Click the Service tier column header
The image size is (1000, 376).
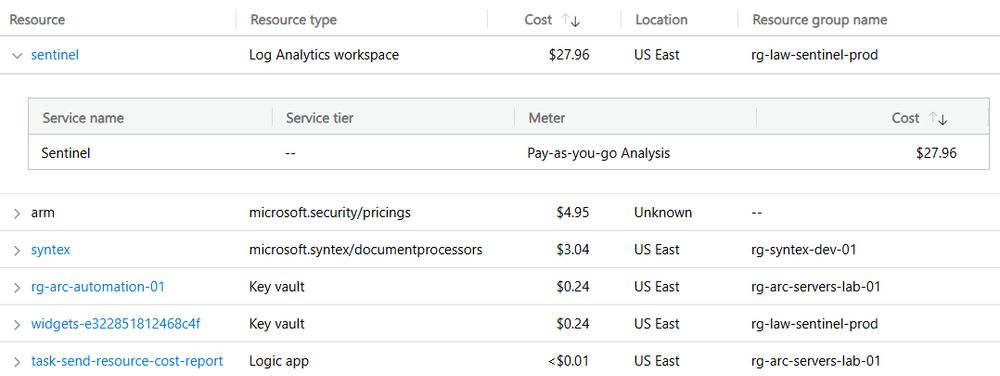[320, 118]
